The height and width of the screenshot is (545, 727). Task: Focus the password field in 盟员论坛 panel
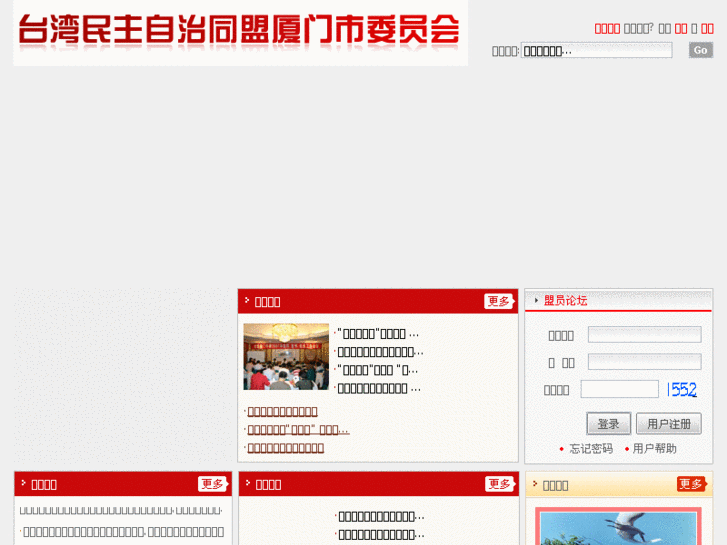click(x=644, y=361)
